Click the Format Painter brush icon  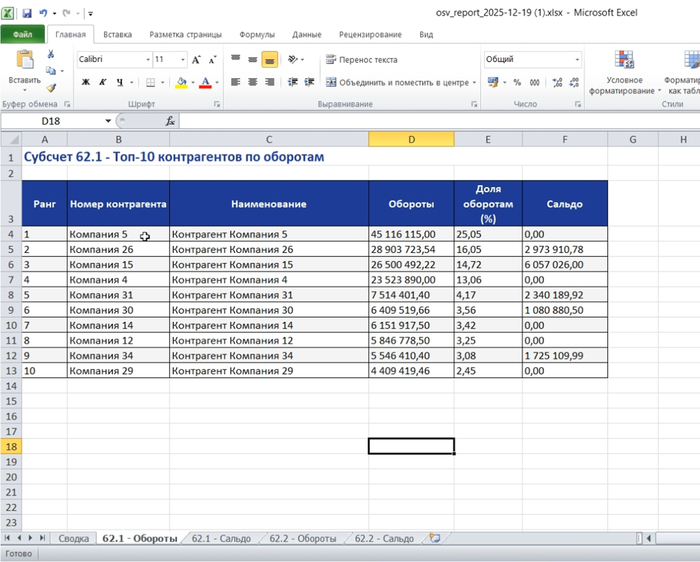pyautogui.click(x=52, y=89)
